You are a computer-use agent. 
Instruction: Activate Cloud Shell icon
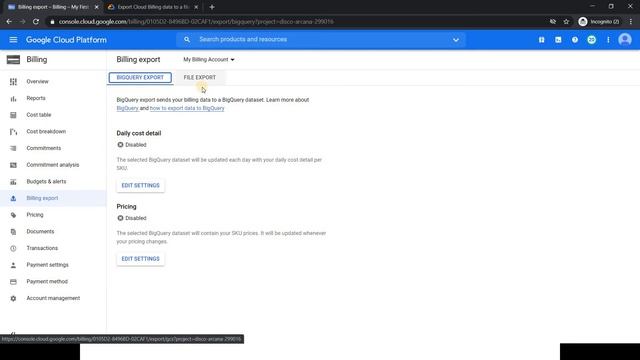pos(558,40)
